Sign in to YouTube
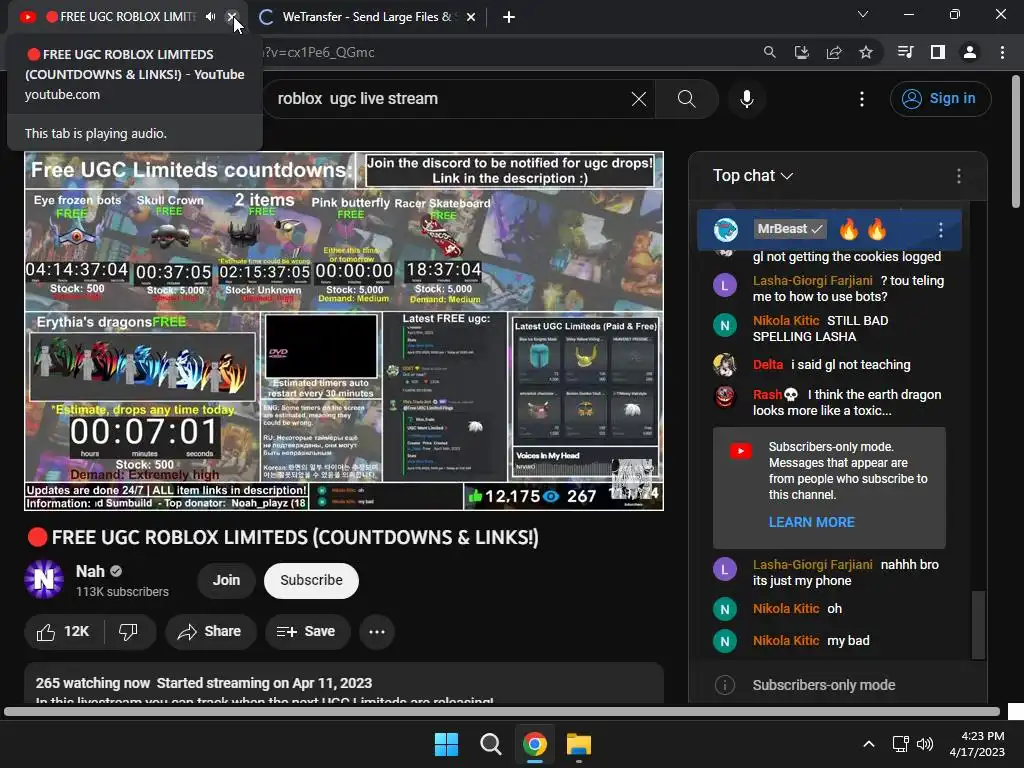The height and width of the screenshot is (768, 1024). [940, 99]
